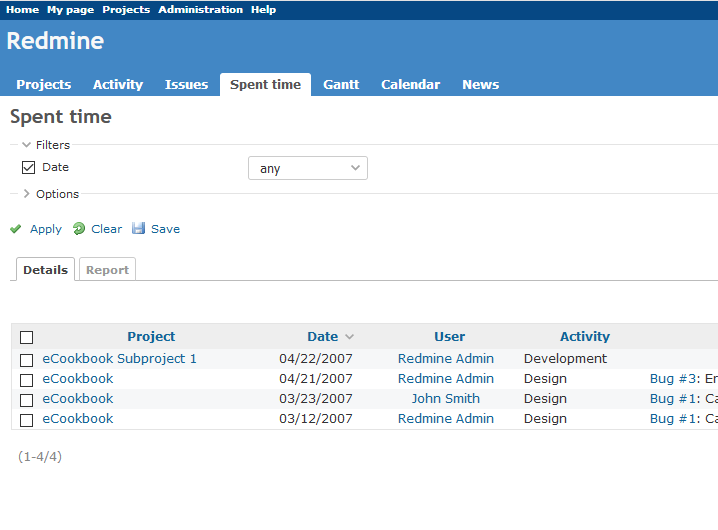Screen dimensions: 718x530
Task: Click the 04/22/2007 date cell
Action: (x=316, y=359)
